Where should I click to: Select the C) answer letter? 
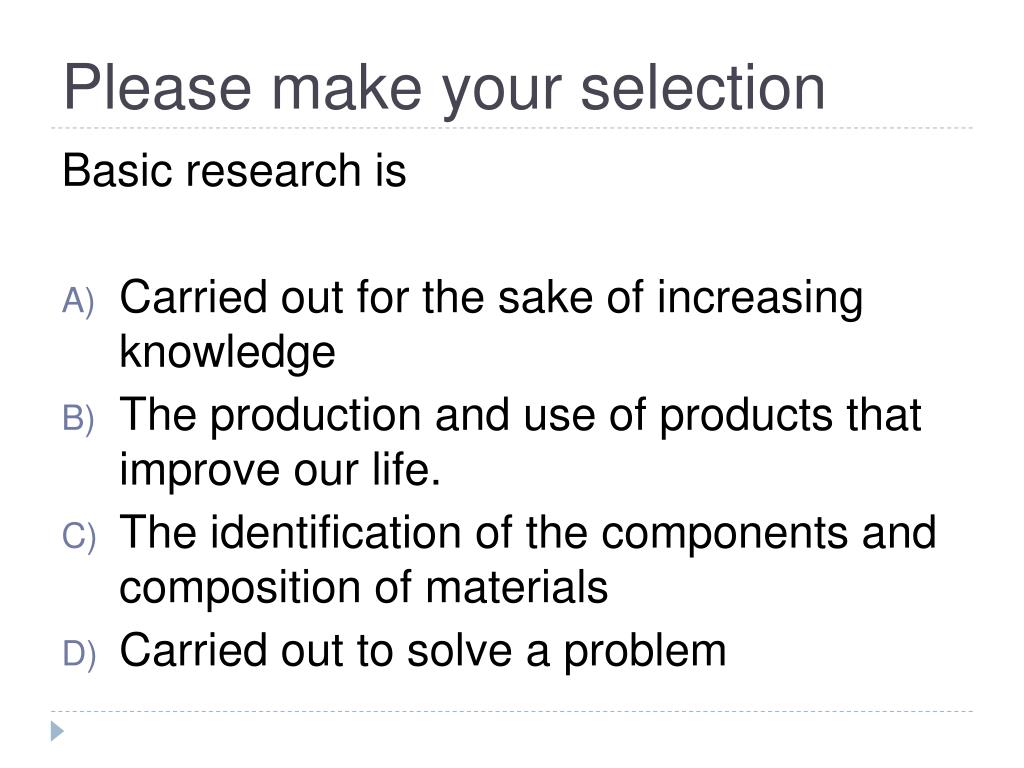pos(78,537)
